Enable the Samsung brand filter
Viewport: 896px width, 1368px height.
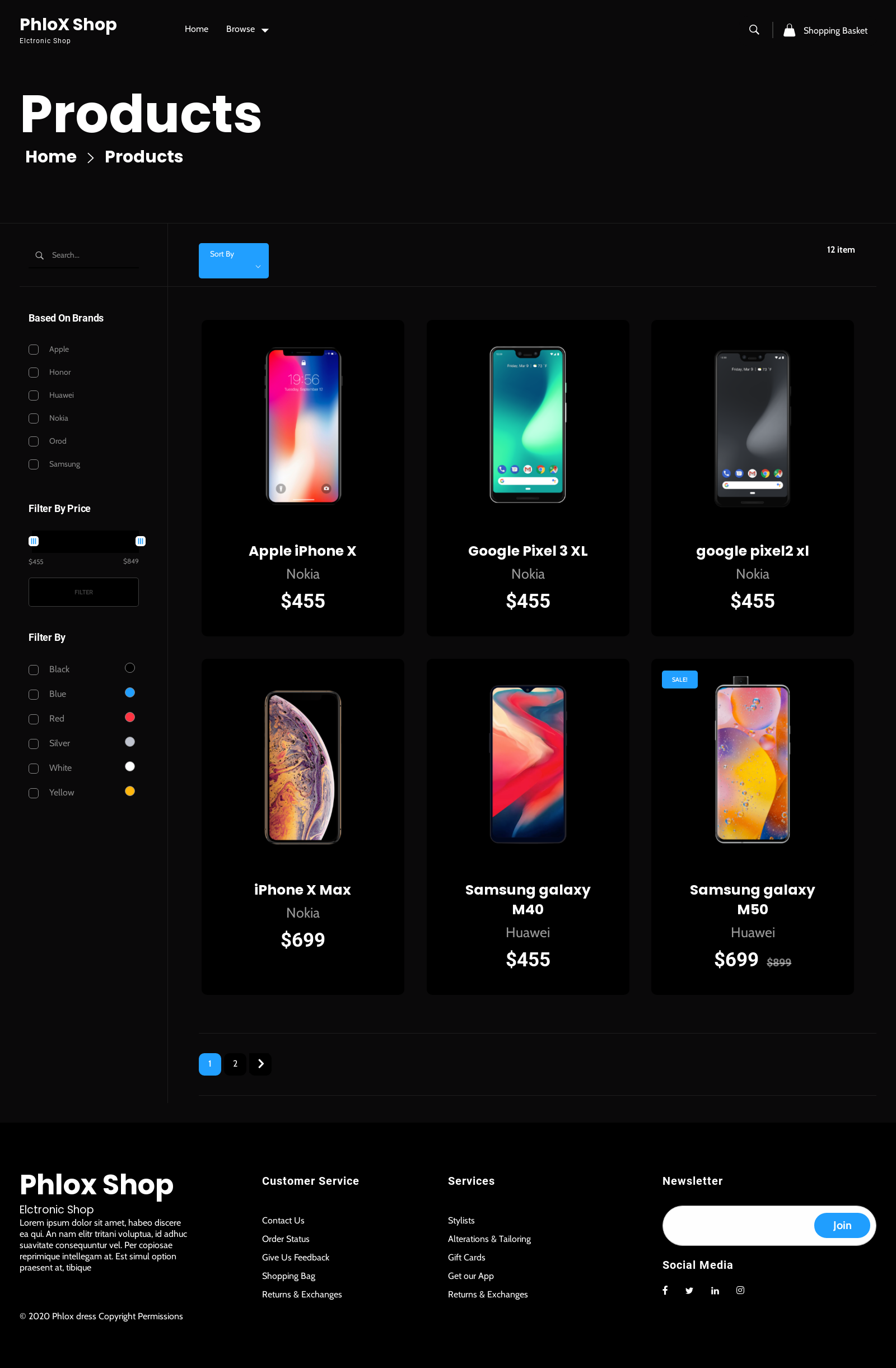[x=34, y=464]
